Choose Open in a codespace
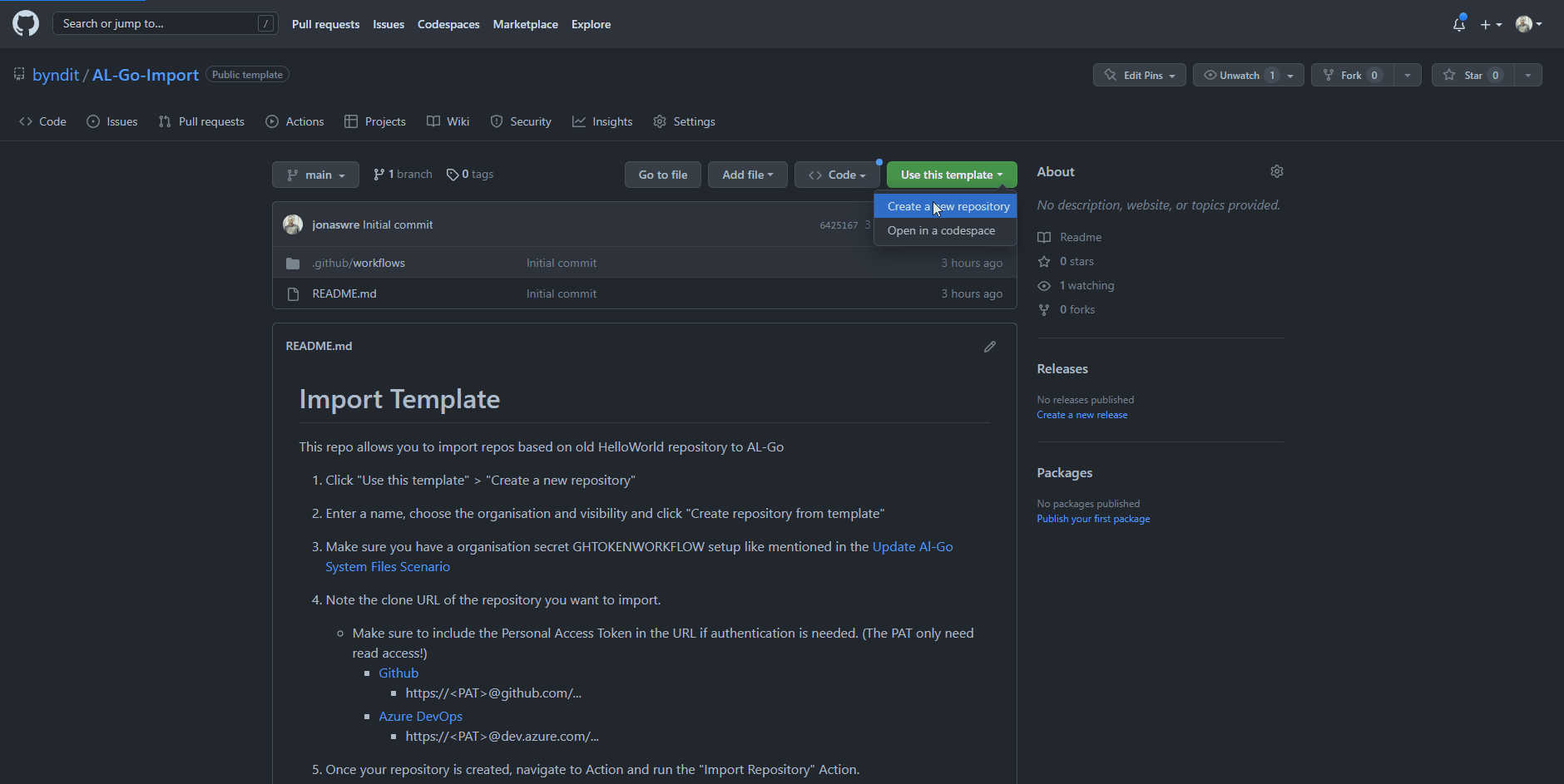The width and height of the screenshot is (1564, 784). 941,230
